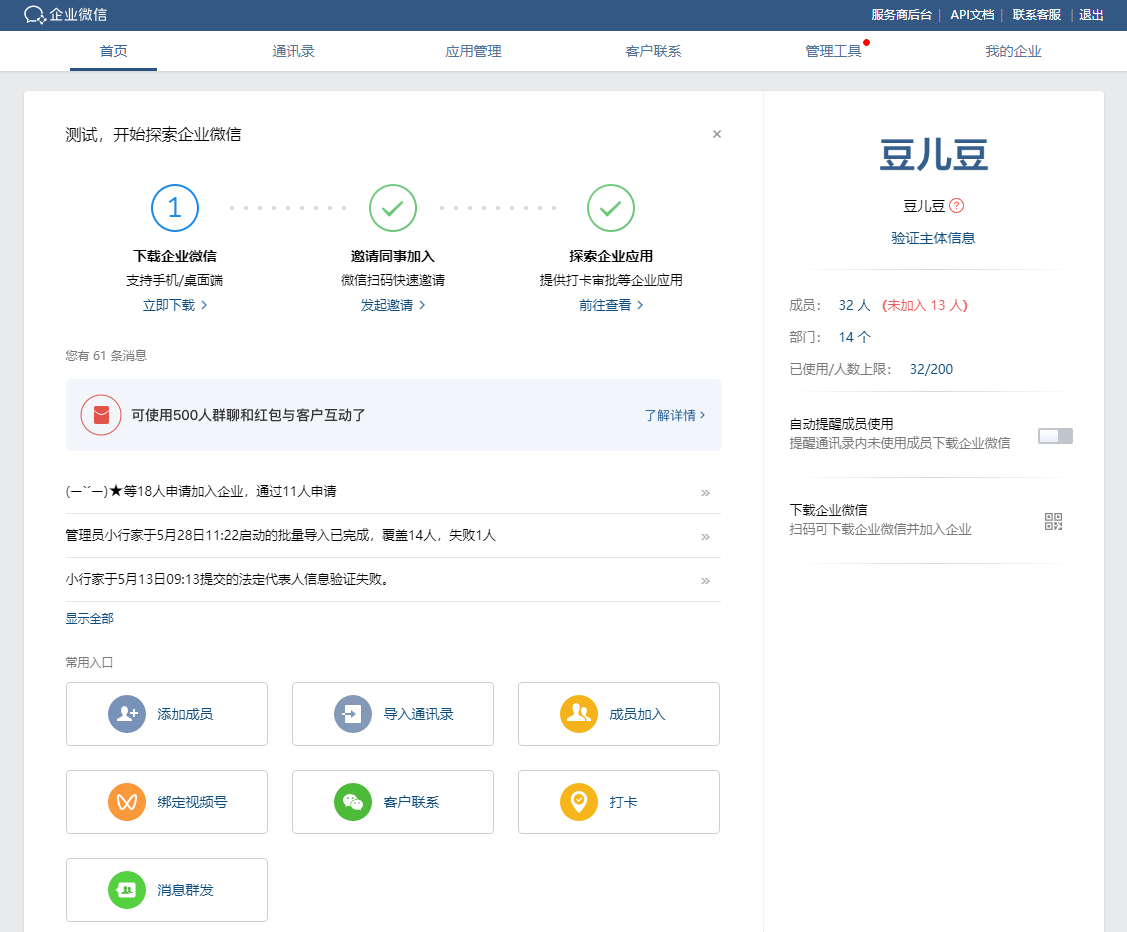Click the Customer Contact (客户联系) WeChat icon
The height and width of the screenshot is (932, 1127).
pyautogui.click(x=353, y=802)
